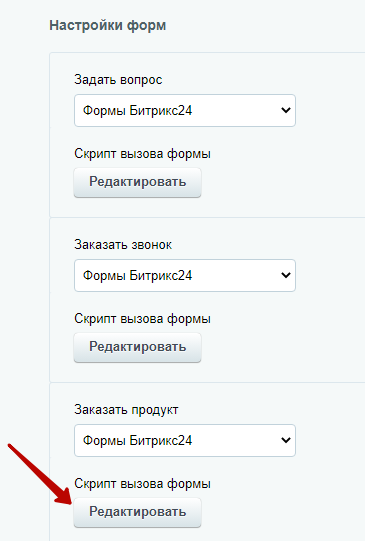Open the Формы Битрикс24 dropdown under Заказать продукт
Viewport: 365px width, 541px height.
[x=185, y=440]
